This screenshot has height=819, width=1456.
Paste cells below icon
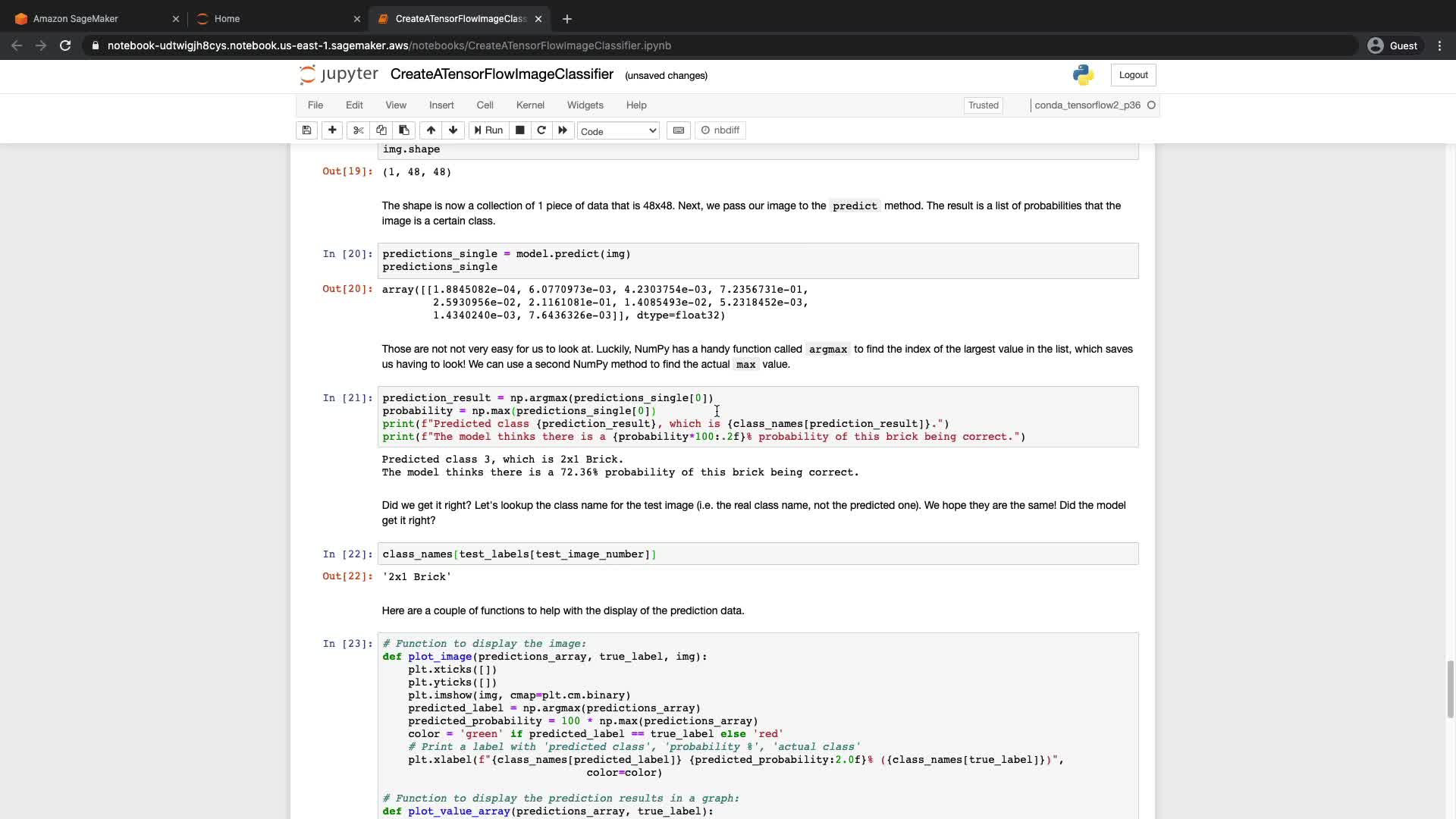click(404, 130)
